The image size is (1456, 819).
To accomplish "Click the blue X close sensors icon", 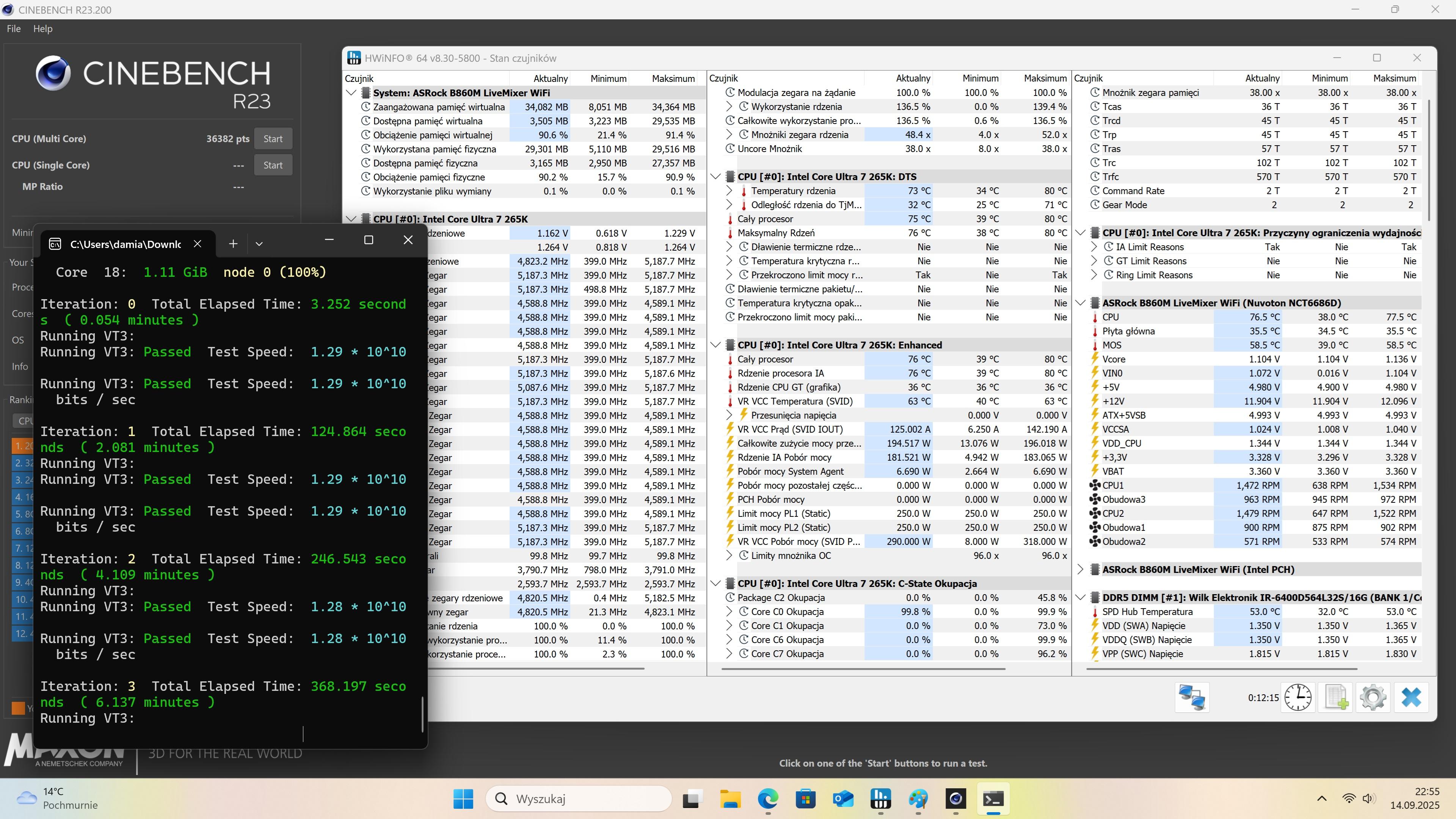I will 1411,697.
